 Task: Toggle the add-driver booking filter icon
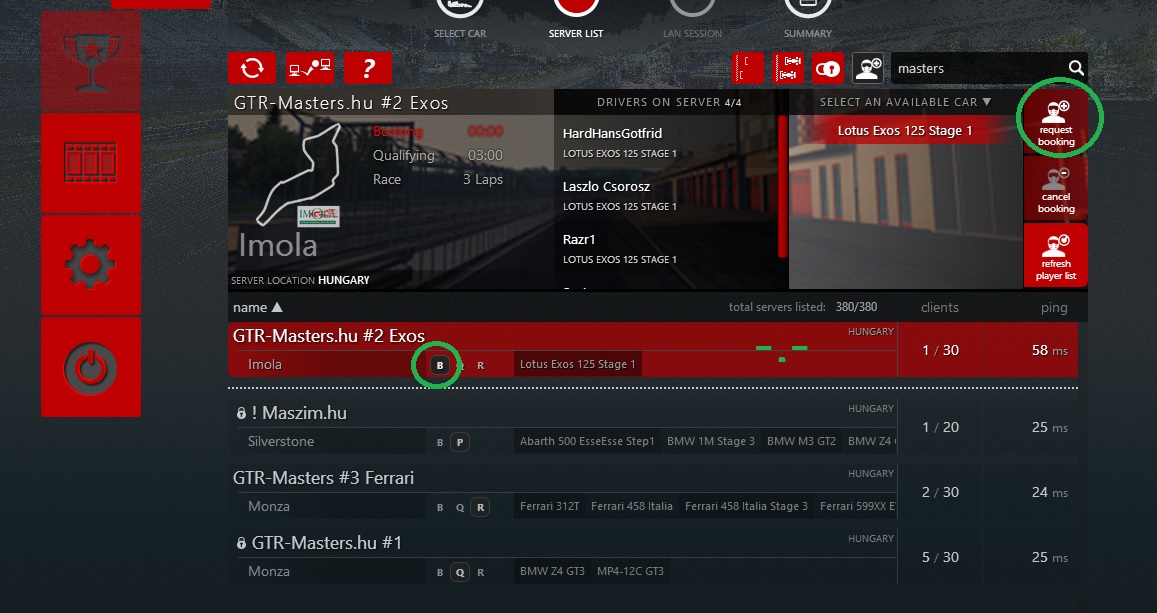(868, 69)
